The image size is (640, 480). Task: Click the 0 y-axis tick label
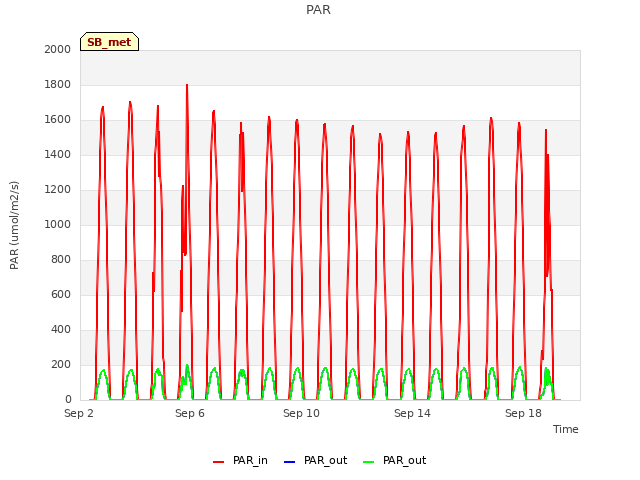(x=68, y=399)
